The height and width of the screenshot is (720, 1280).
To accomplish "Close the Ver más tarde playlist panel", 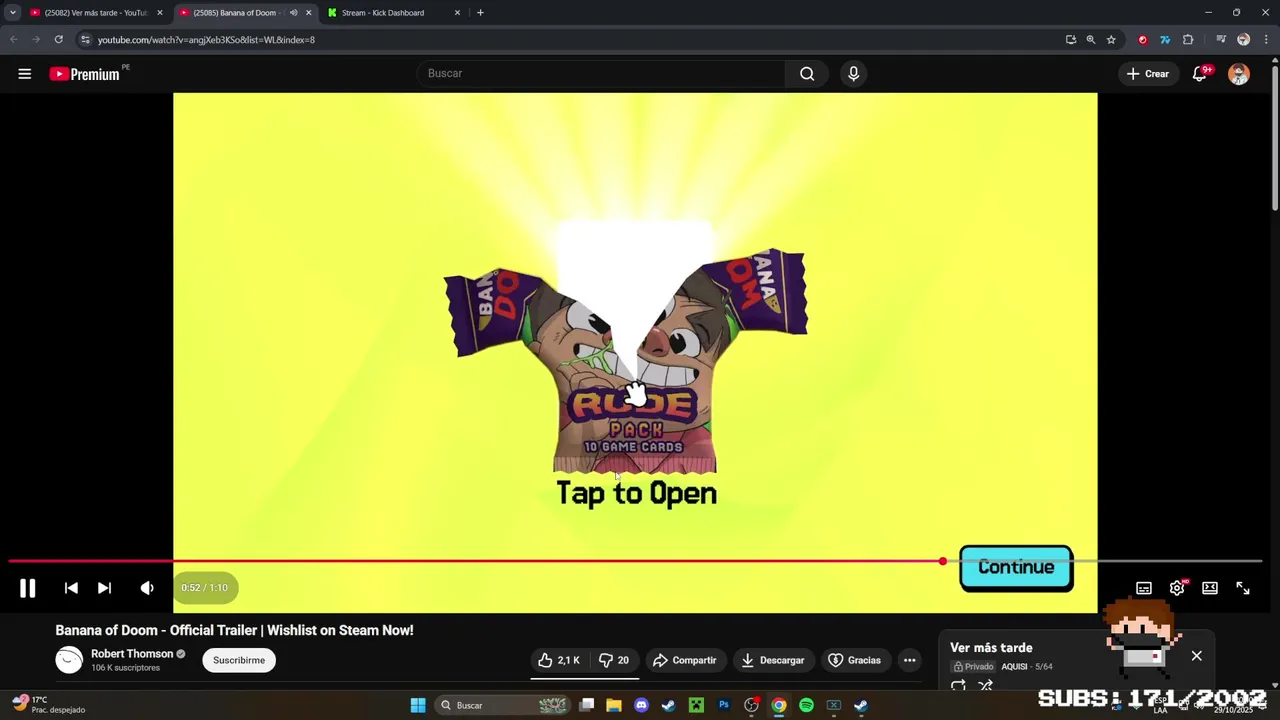I will point(1196,656).
